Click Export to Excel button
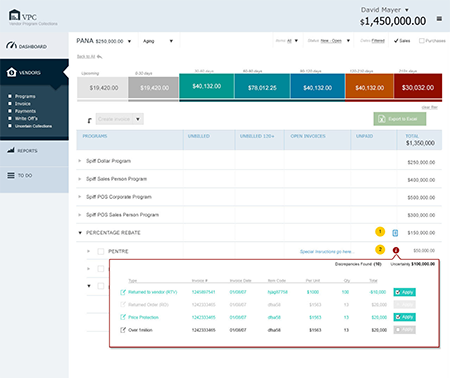Image resolution: width=450 pixels, height=378 pixels. click(400, 119)
